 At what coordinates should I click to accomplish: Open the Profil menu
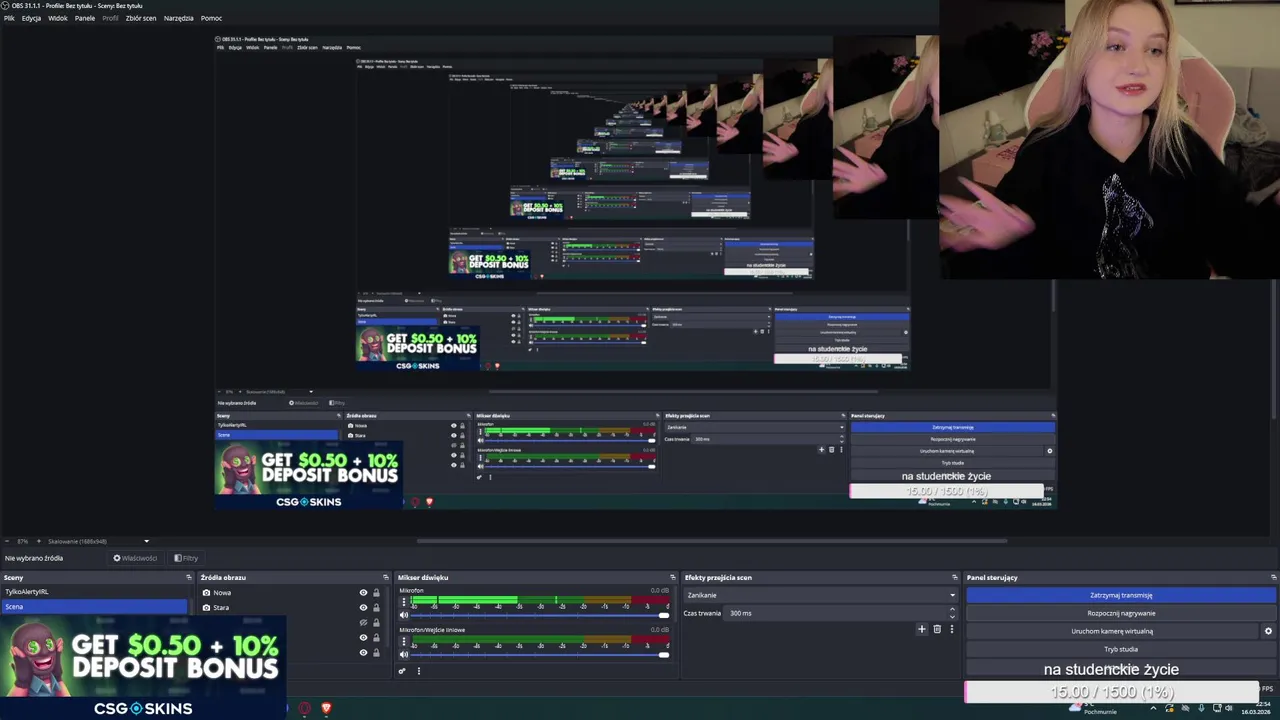coord(110,18)
